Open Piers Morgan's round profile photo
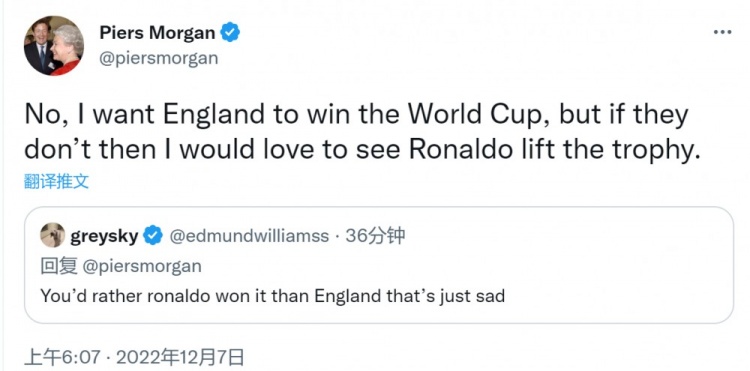The width and height of the screenshot is (750, 371). [54, 45]
